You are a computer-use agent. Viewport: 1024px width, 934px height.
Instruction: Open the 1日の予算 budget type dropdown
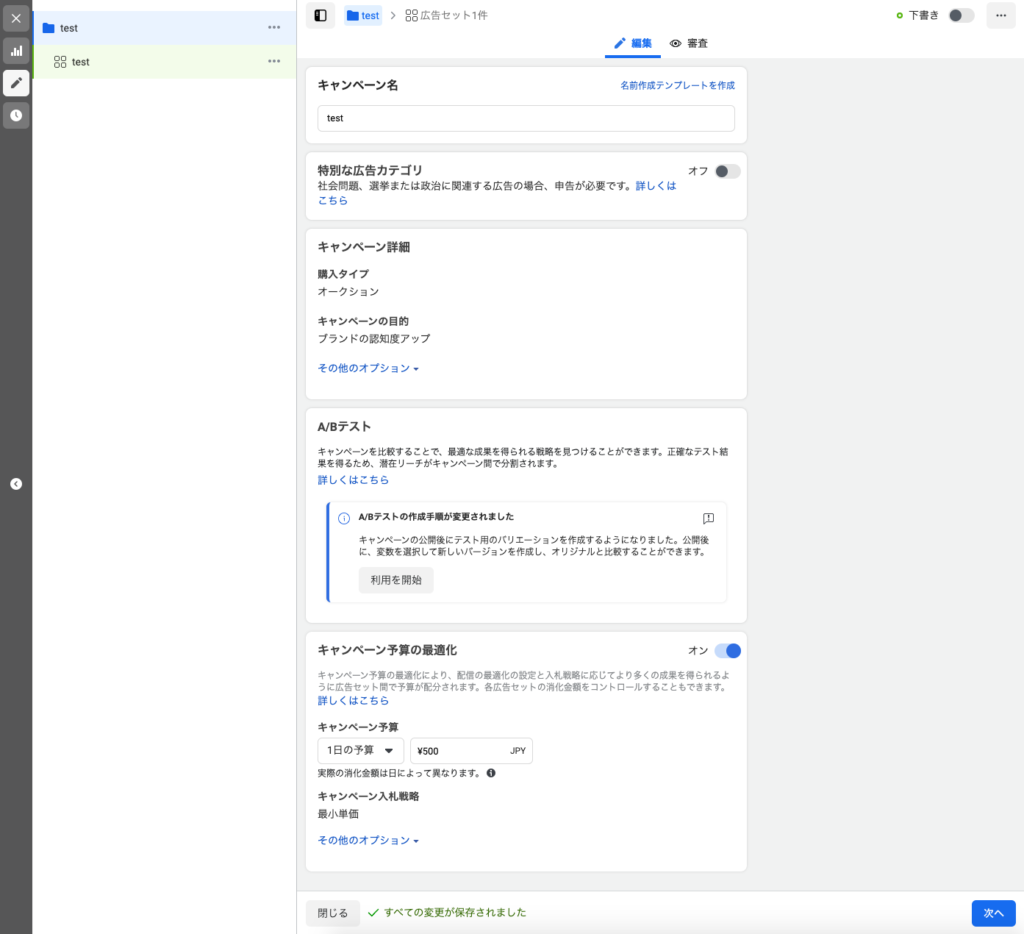pos(360,751)
